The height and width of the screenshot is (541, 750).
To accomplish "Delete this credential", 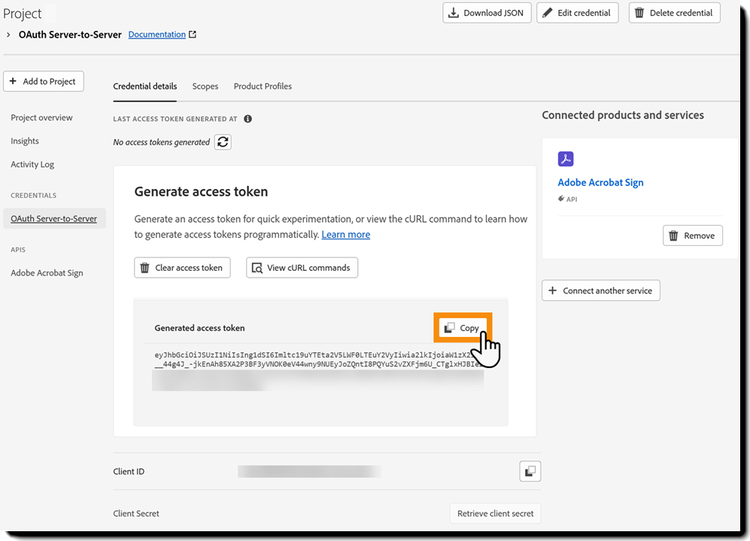I will [x=674, y=13].
